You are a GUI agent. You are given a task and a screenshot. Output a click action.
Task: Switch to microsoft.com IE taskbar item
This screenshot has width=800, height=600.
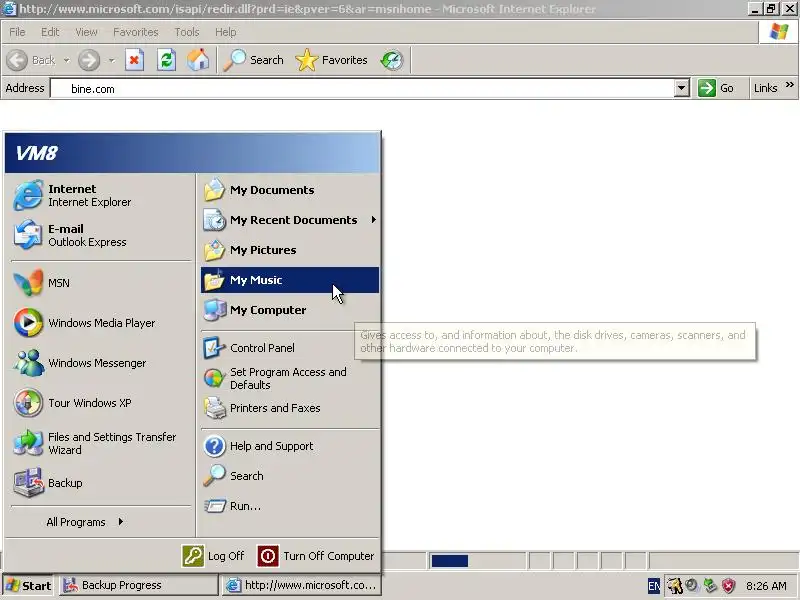tap(302, 585)
